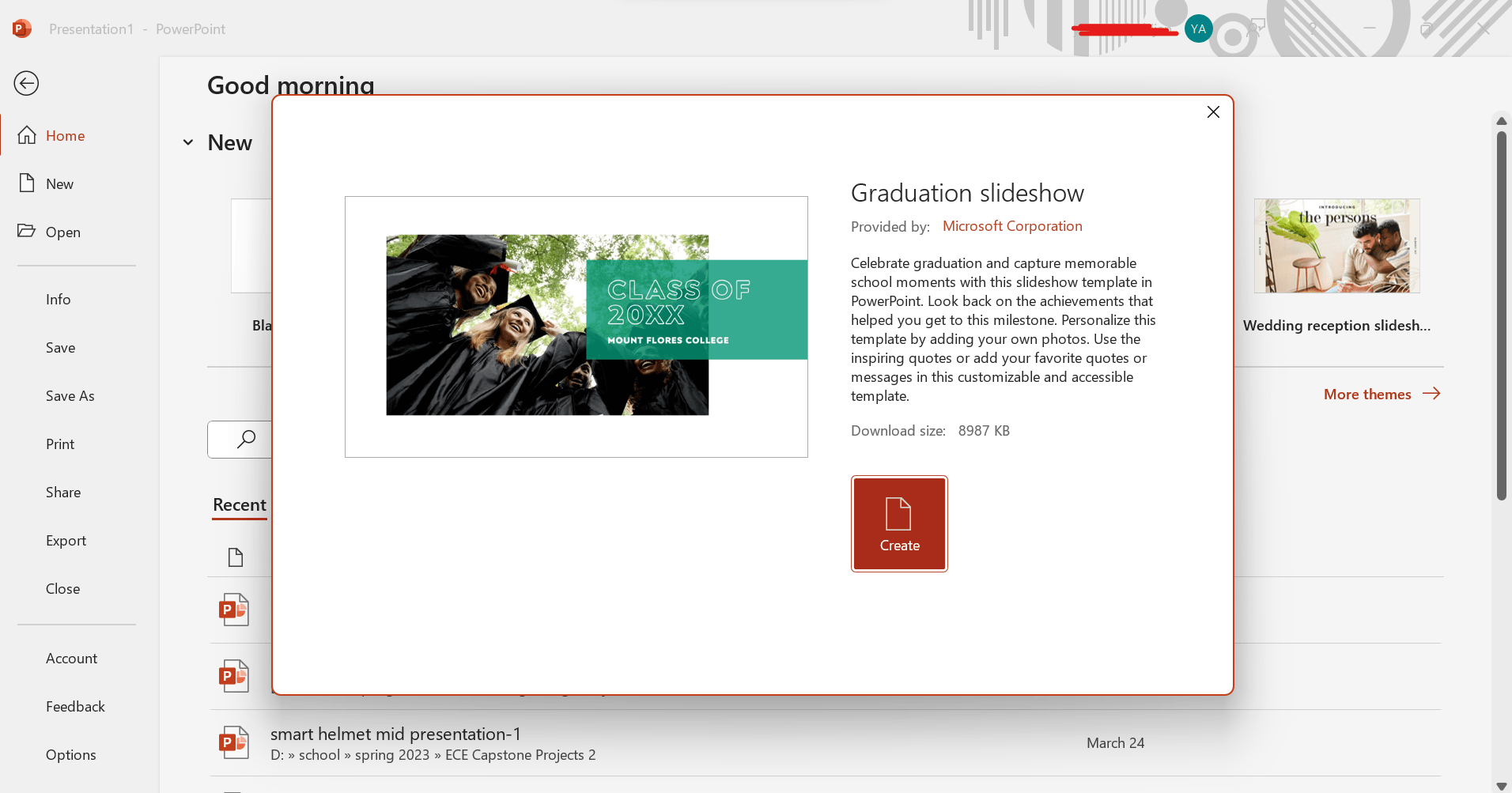The width and height of the screenshot is (1512, 793).
Task: Click scrollbar down arrow
Action: tap(1501, 786)
